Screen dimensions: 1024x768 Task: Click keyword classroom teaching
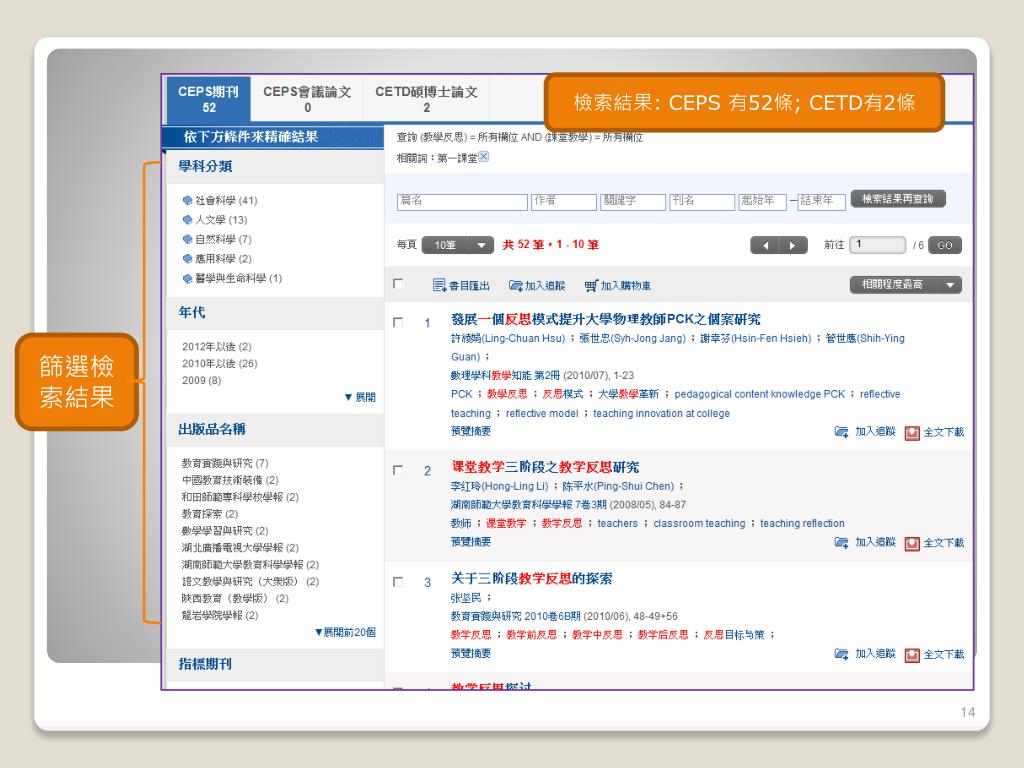point(699,524)
